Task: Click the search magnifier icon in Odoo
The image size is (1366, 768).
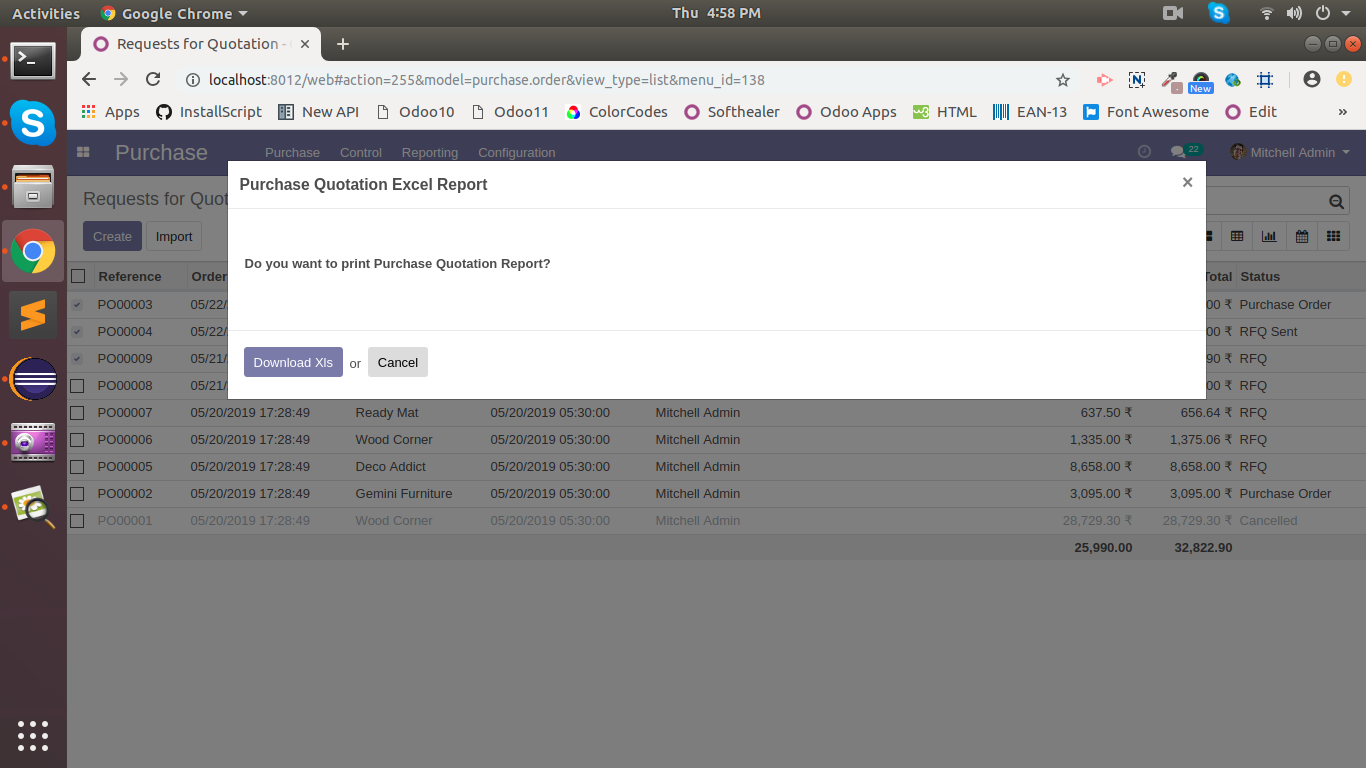Action: 1337,202
